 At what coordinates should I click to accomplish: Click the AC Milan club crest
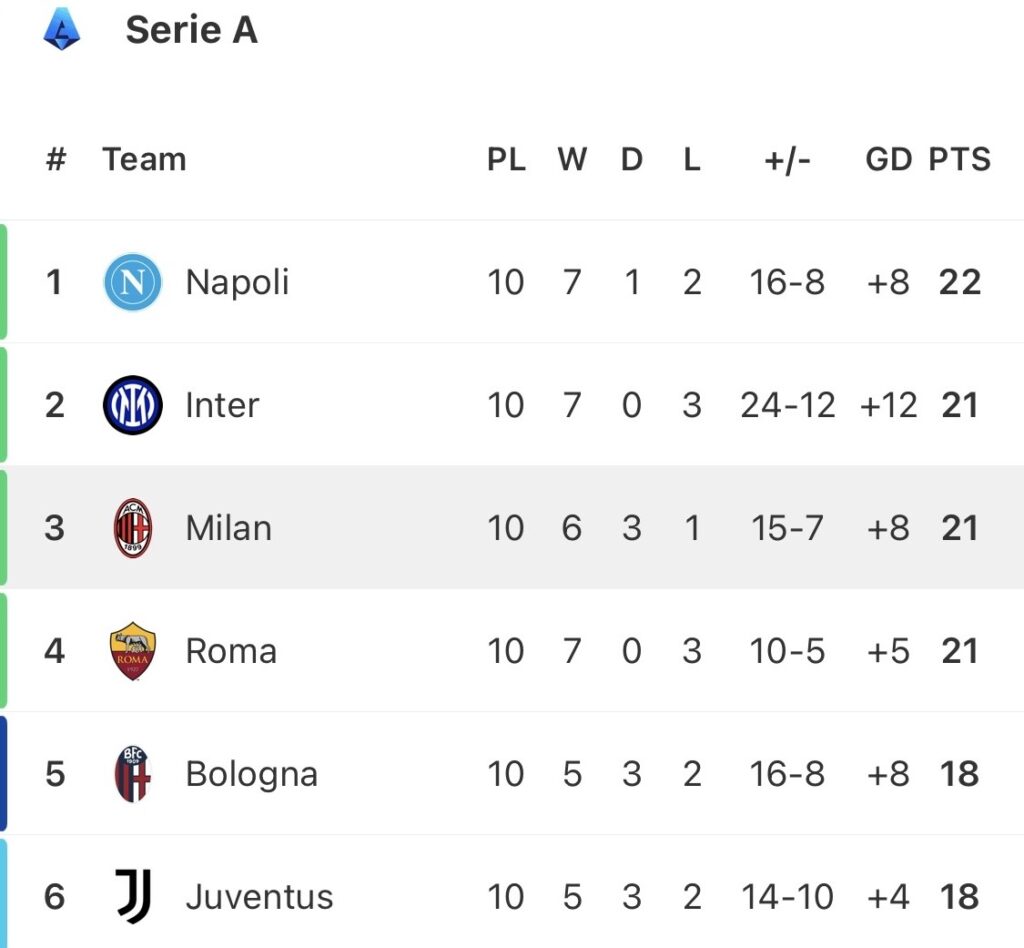pos(133,528)
